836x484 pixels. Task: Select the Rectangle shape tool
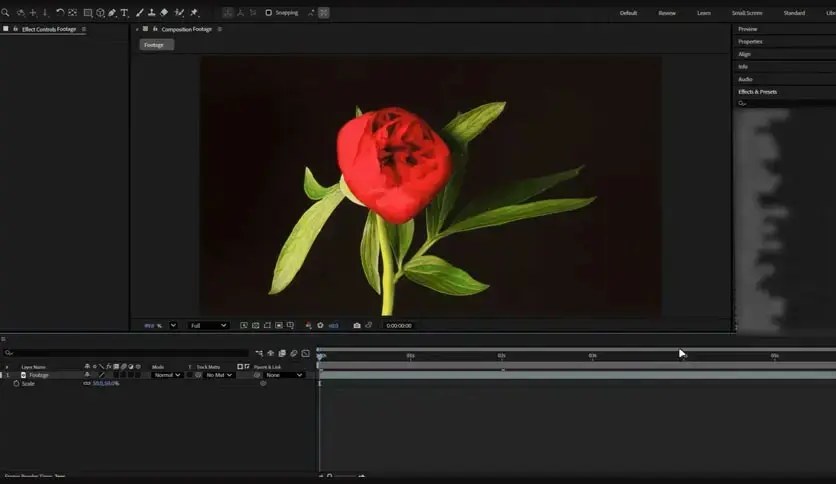pos(88,12)
